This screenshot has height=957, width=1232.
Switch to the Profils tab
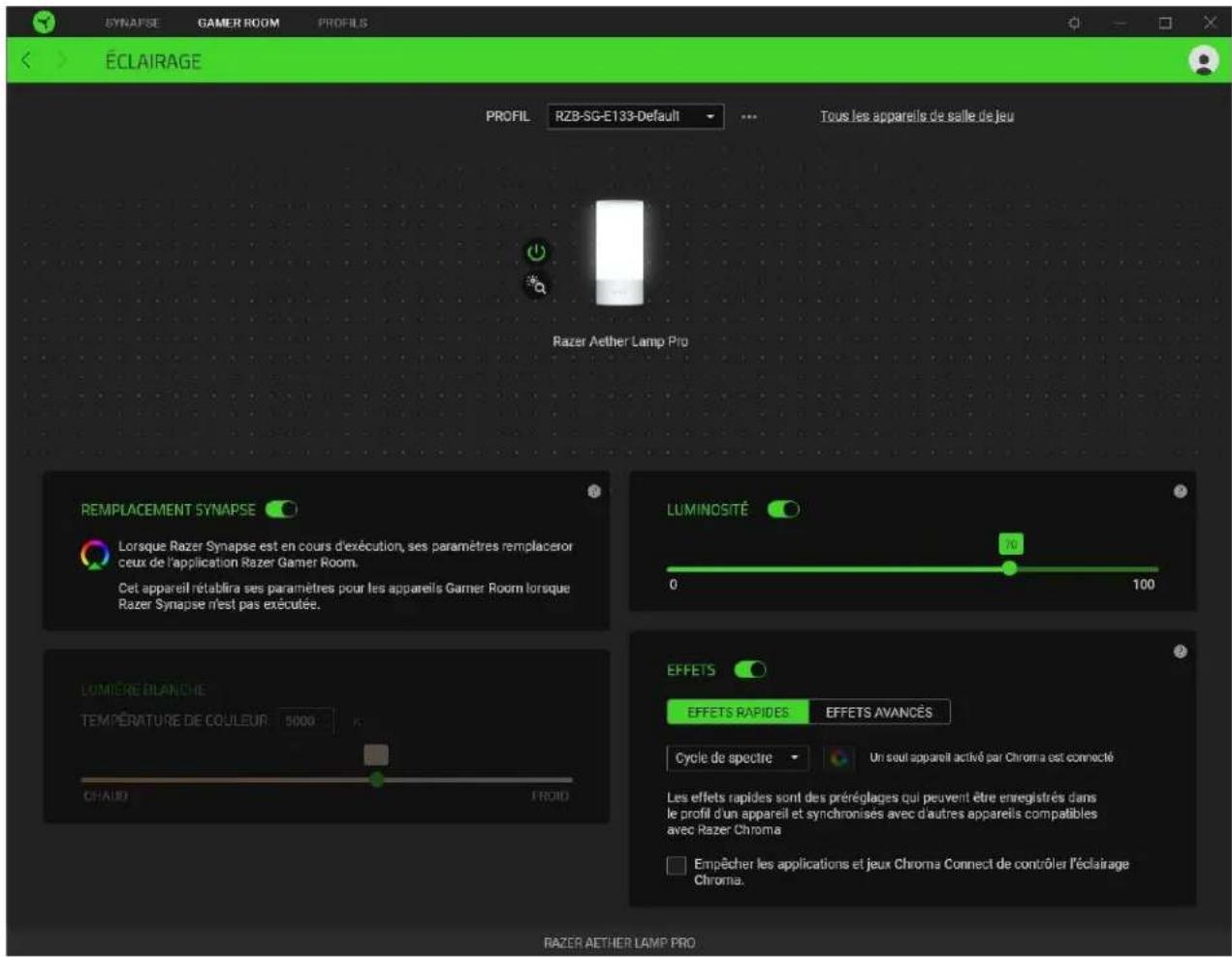click(x=342, y=22)
